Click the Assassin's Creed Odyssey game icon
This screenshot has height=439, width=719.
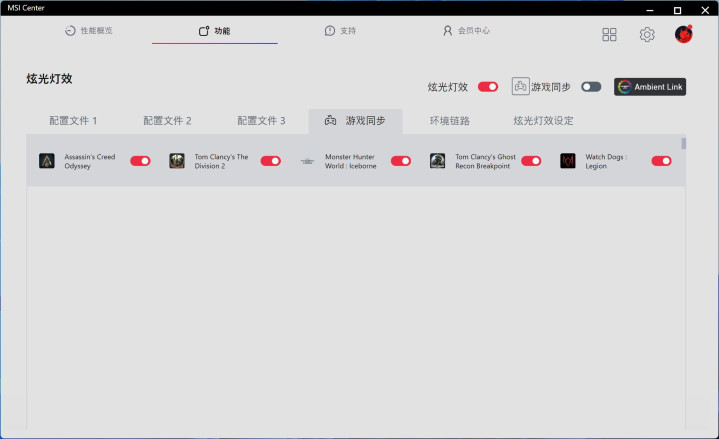tap(46, 161)
